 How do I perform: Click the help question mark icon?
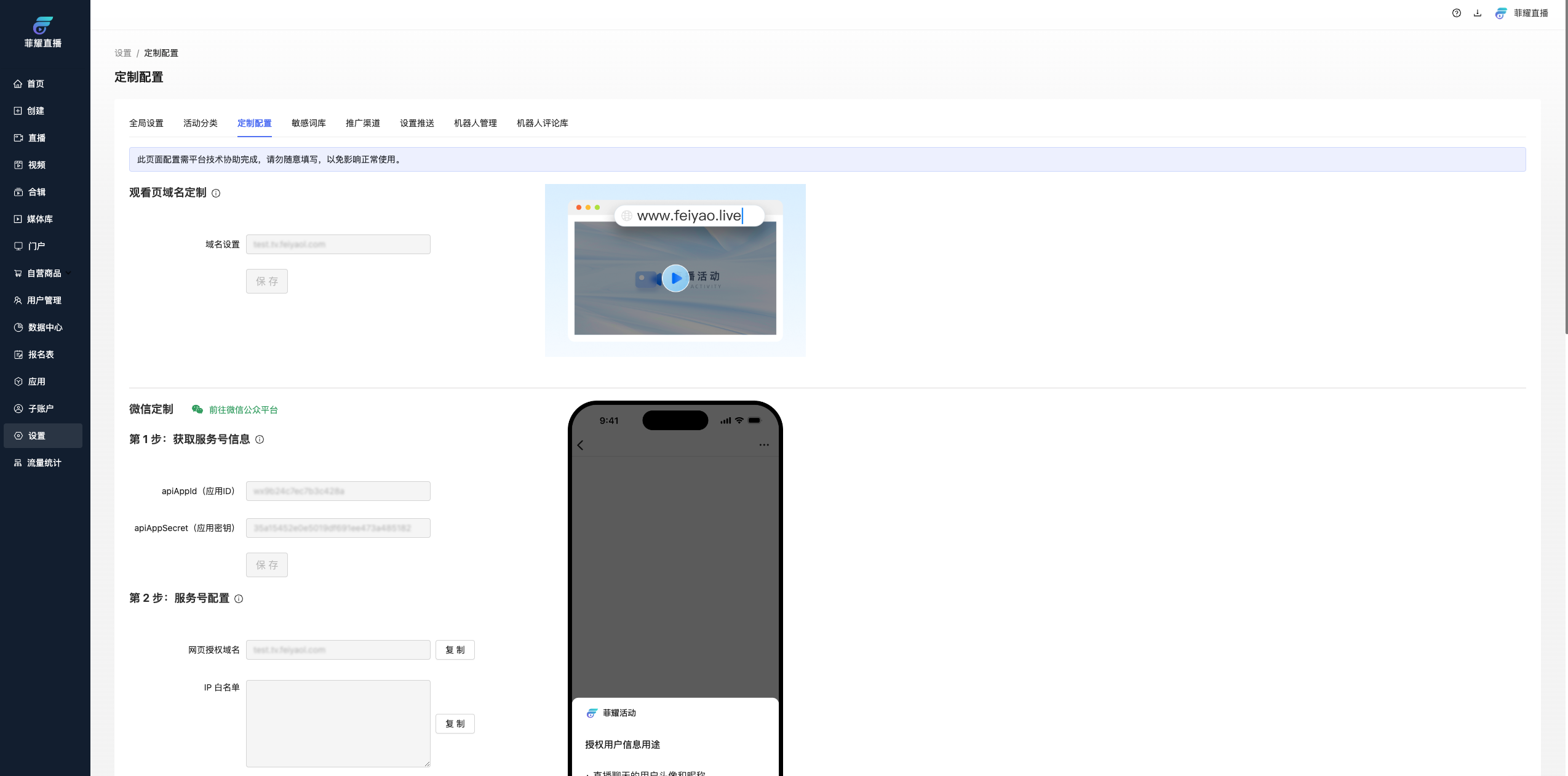(x=1456, y=13)
